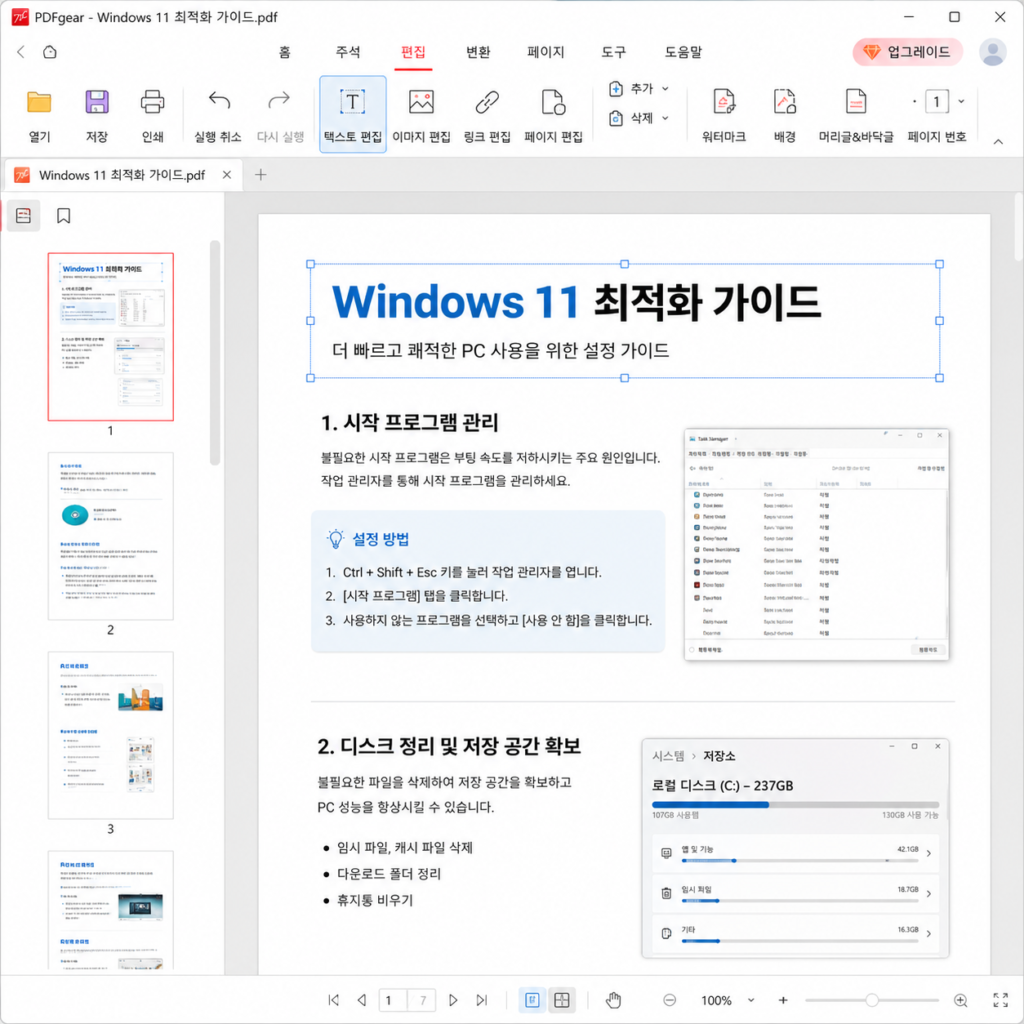Enter fullscreen mode icon
1024x1024 pixels.
pos(1000,1000)
